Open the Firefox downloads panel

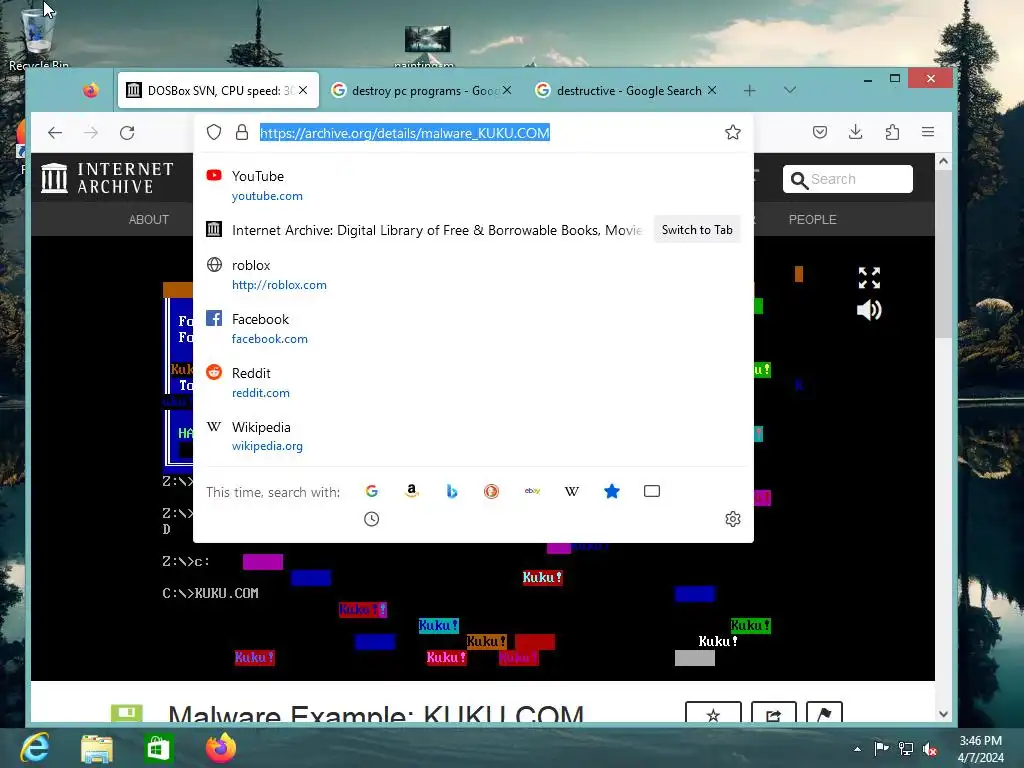point(856,133)
